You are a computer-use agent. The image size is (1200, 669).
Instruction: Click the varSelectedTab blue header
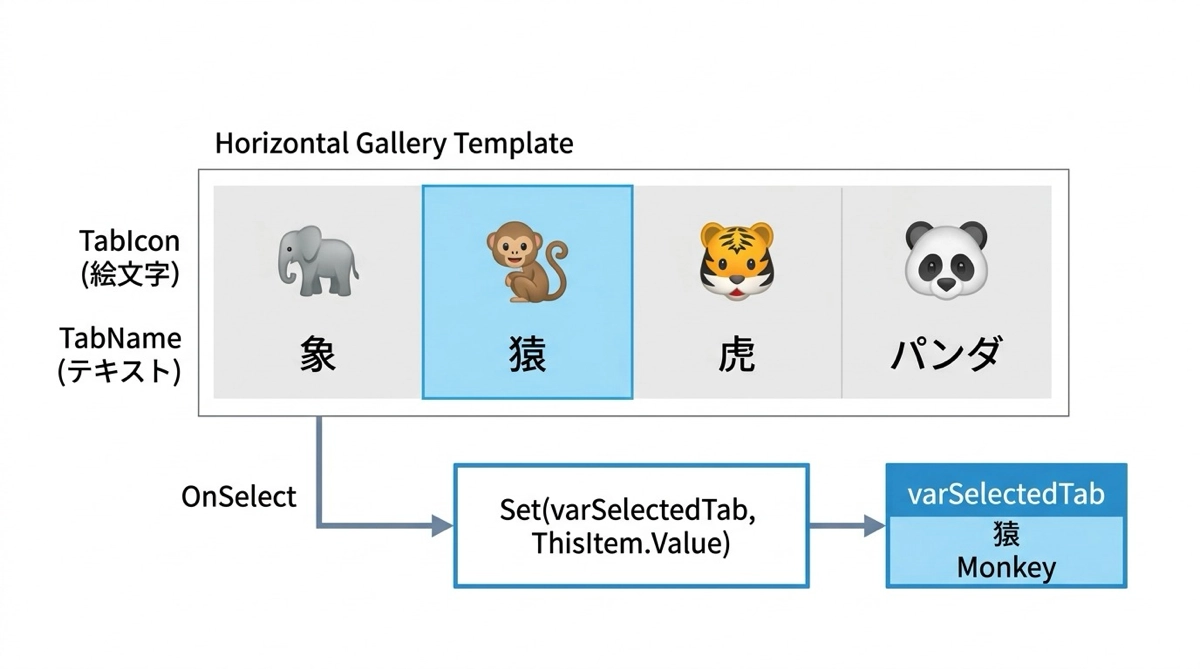[1006, 494]
